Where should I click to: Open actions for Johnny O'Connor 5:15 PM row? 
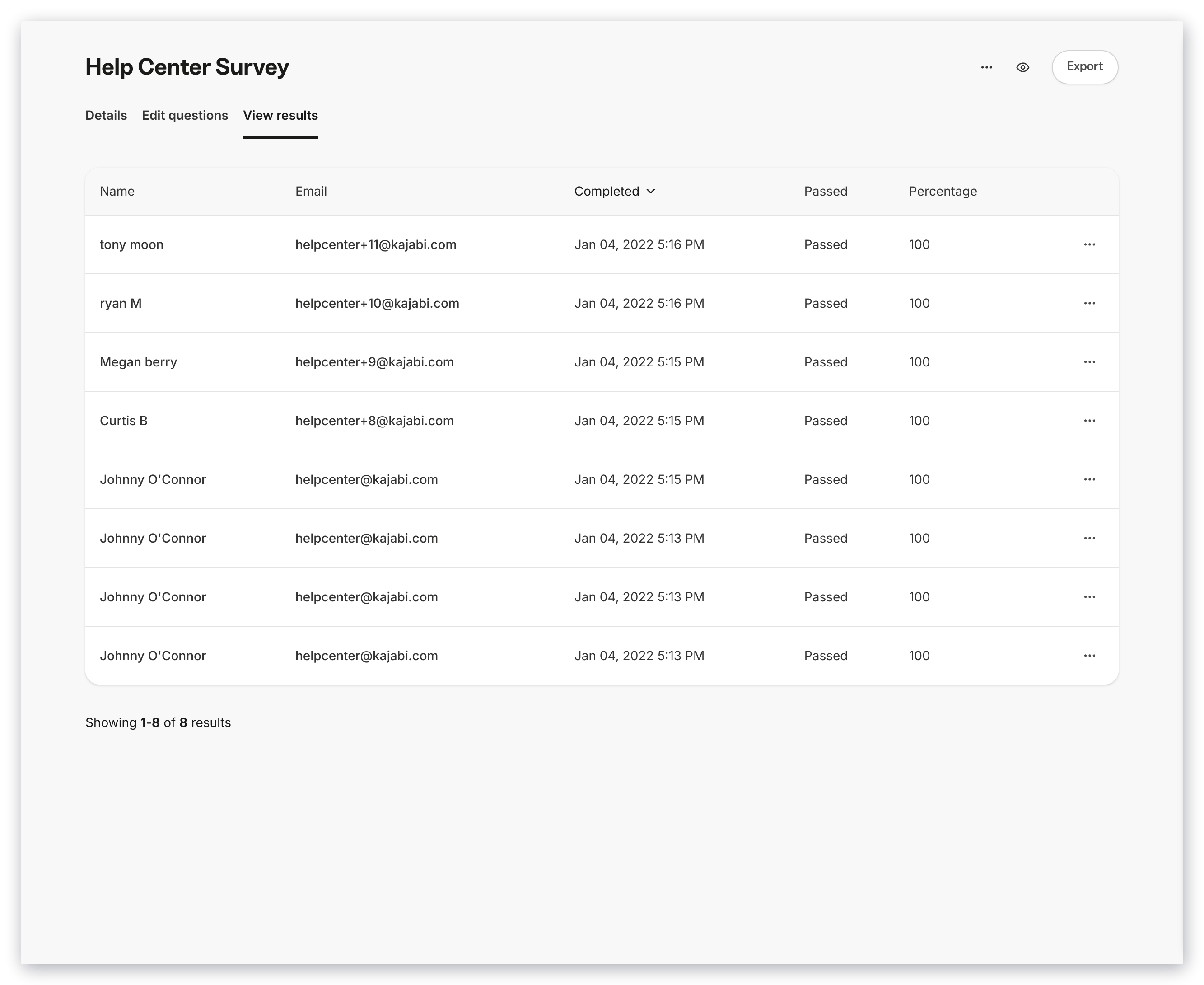click(1089, 479)
